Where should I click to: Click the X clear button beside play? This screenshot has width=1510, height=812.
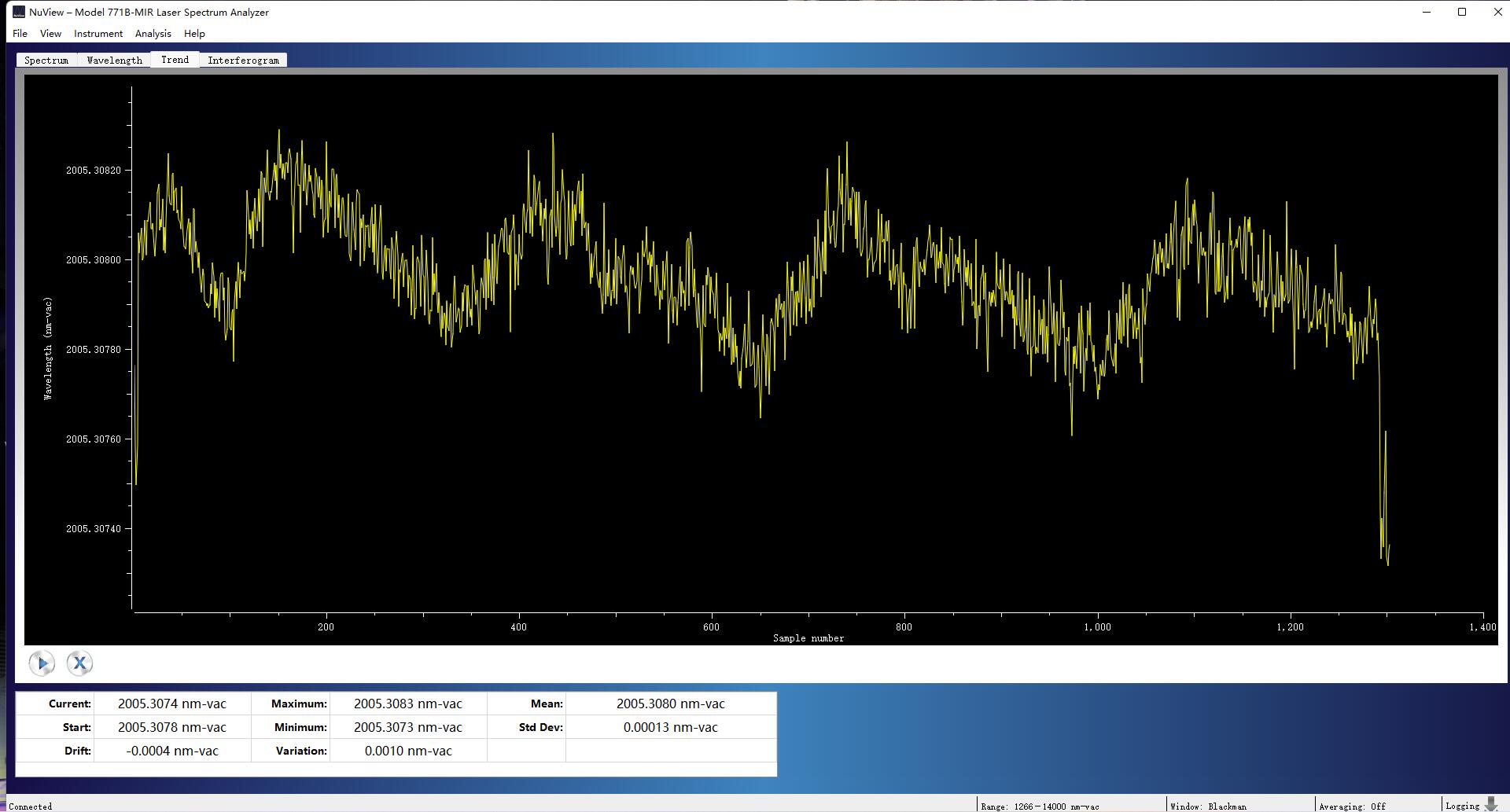pyautogui.click(x=79, y=663)
